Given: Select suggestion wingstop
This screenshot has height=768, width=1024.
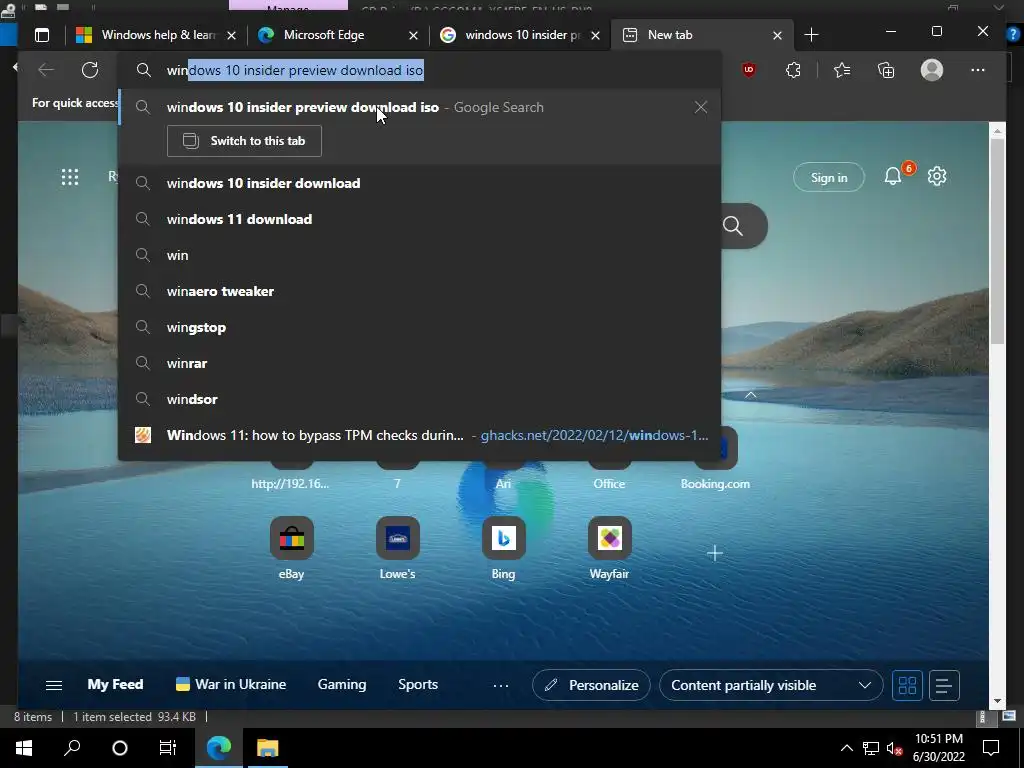Looking at the screenshot, I should 419,327.
